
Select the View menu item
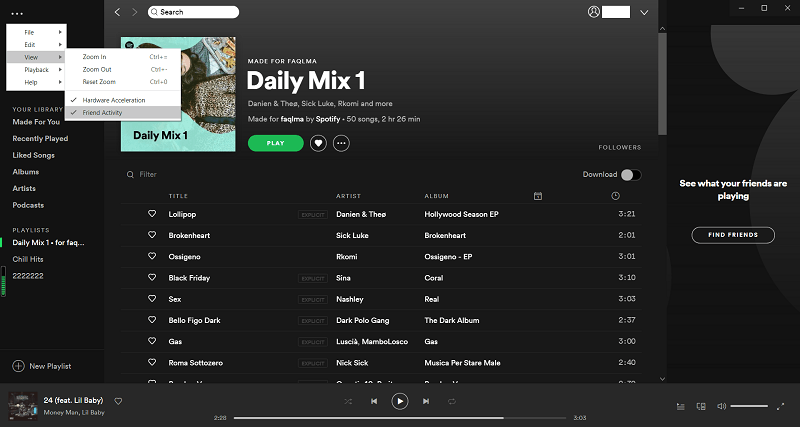(x=36, y=57)
